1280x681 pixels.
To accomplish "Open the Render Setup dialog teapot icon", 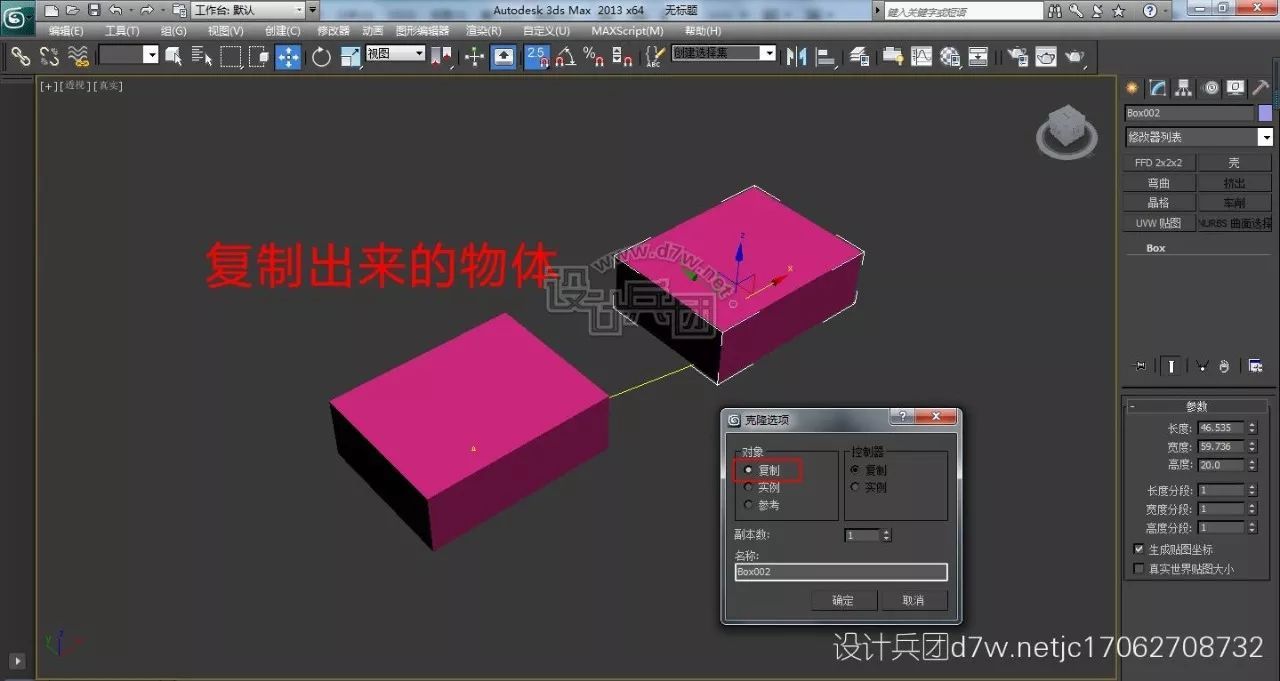I will [1017, 56].
